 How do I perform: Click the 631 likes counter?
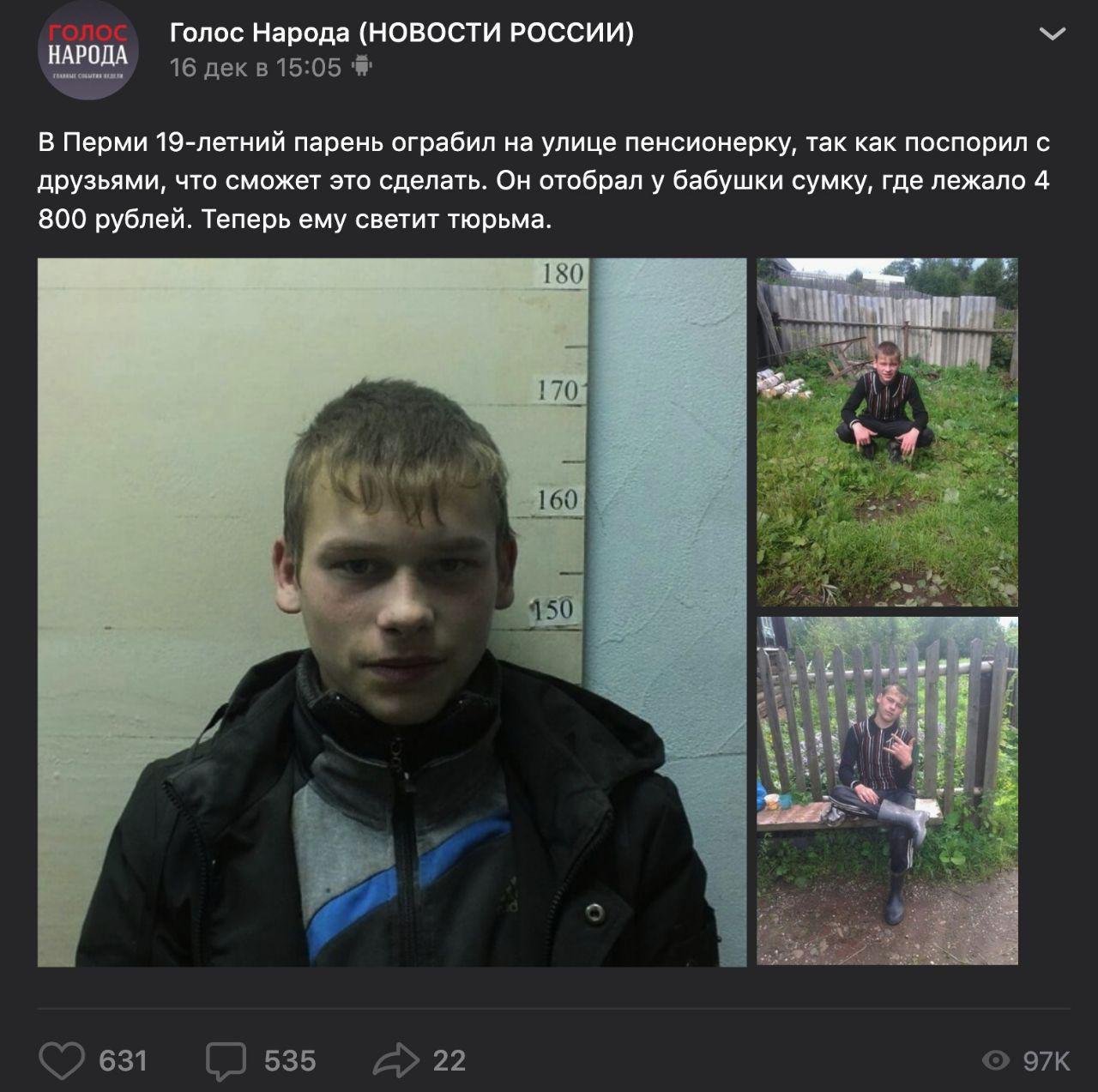point(123,1061)
